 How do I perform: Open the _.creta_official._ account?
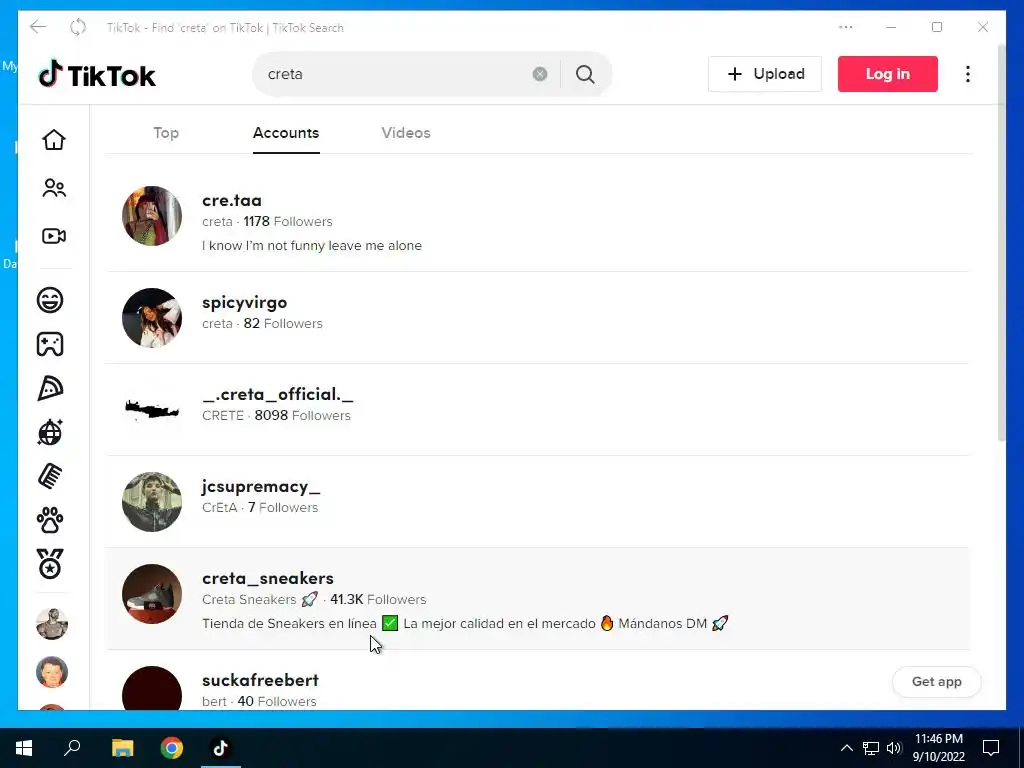(278, 394)
